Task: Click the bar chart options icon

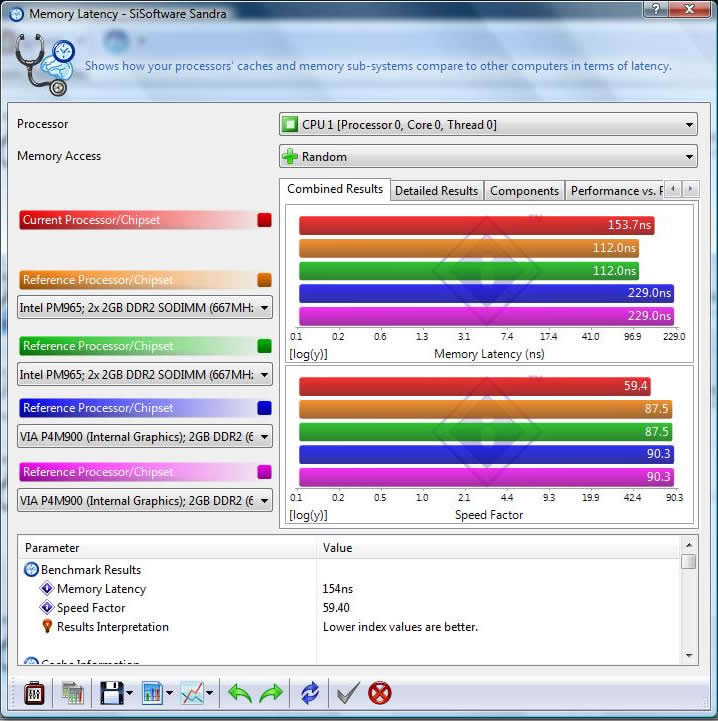Action: coord(152,693)
